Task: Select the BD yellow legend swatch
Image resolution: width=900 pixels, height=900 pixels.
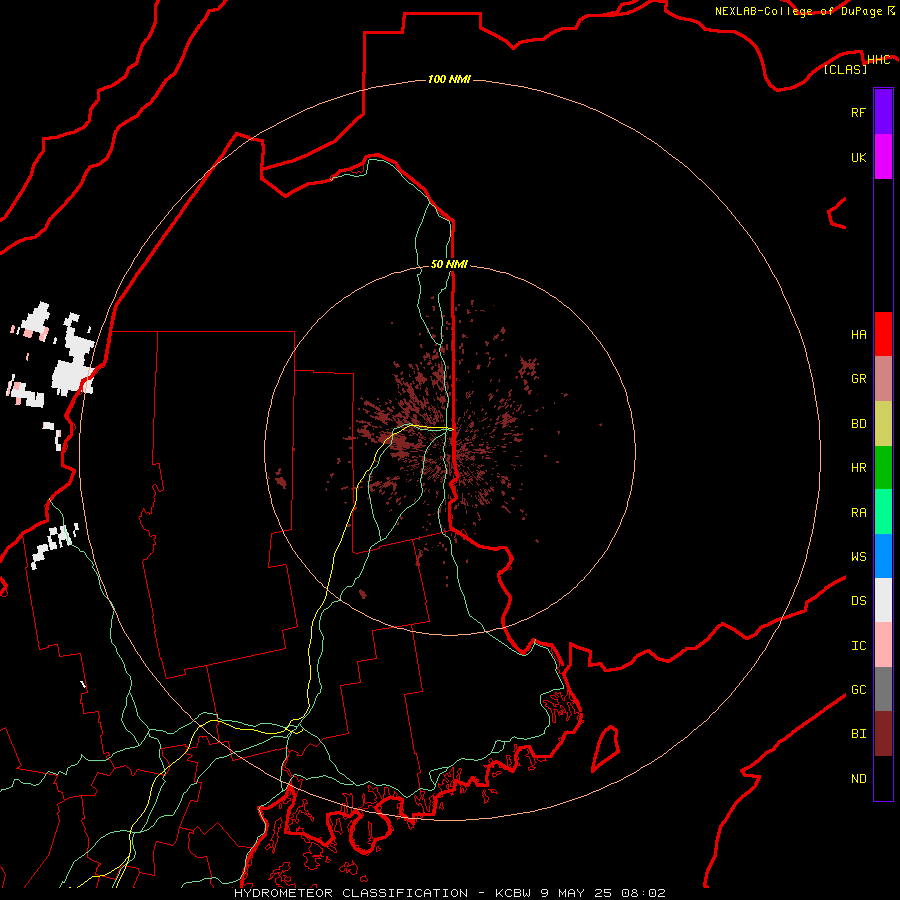Action: tap(883, 424)
